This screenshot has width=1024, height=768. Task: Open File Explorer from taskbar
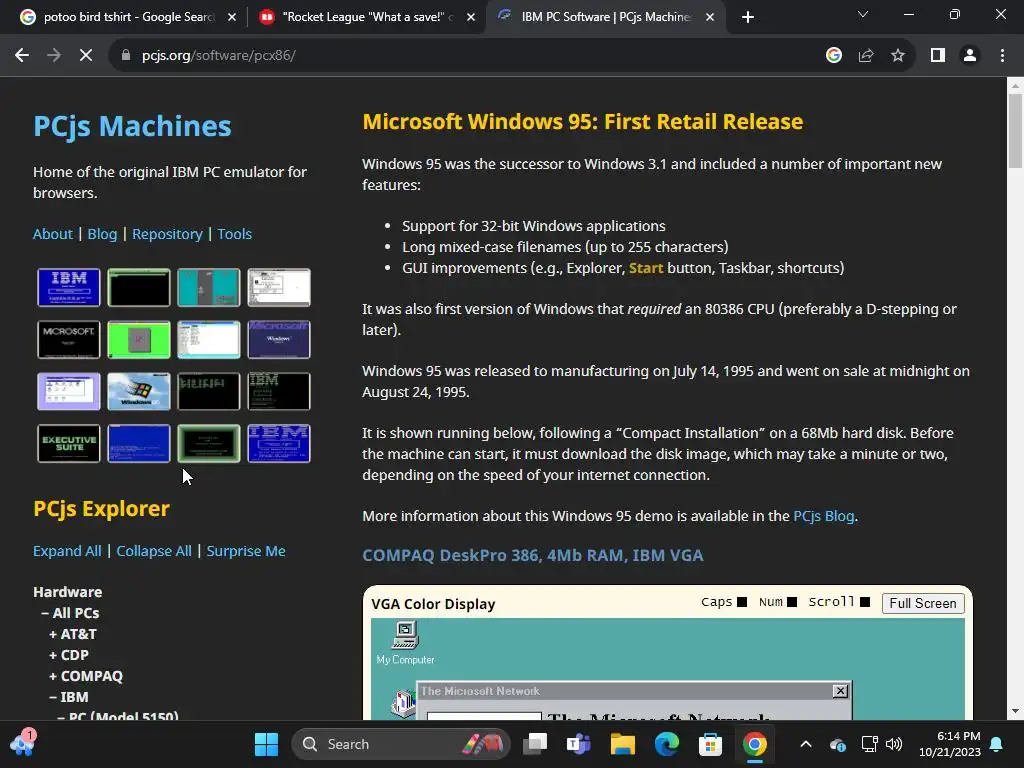point(622,744)
